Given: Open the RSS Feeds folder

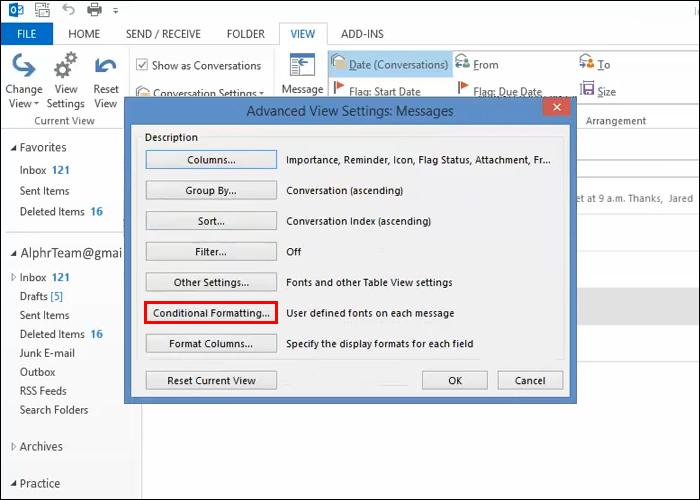Looking at the screenshot, I should click(x=43, y=391).
